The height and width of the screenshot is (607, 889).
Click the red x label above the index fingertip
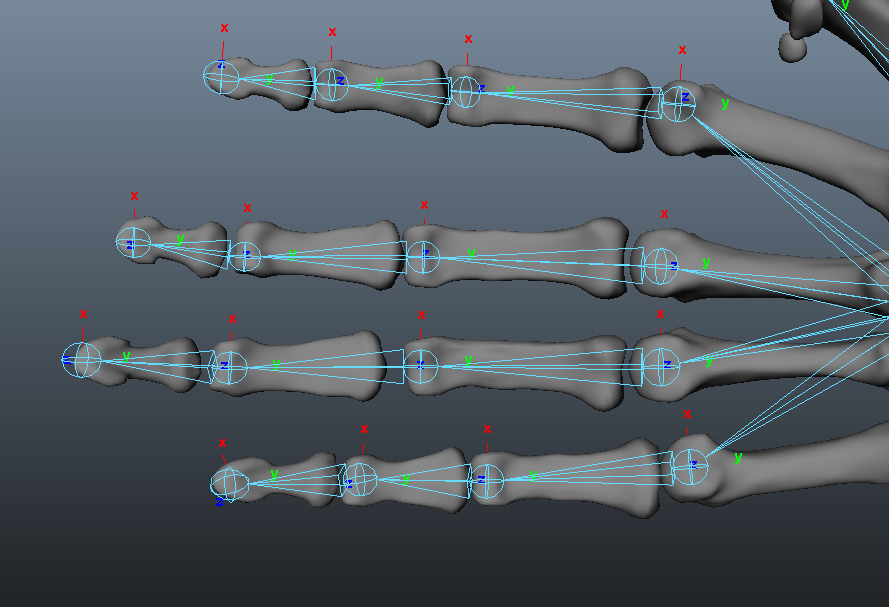pyautogui.click(x=222, y=30)
